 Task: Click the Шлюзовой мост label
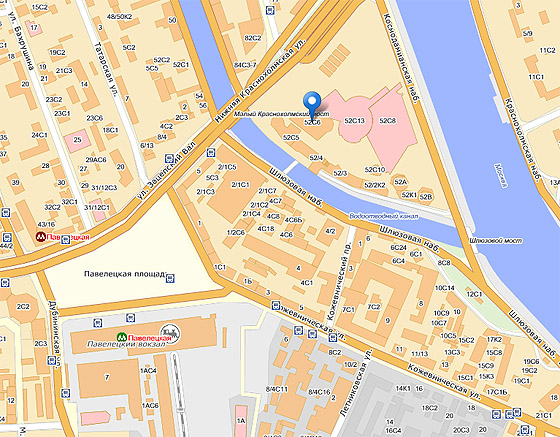[x=496, y=241]
